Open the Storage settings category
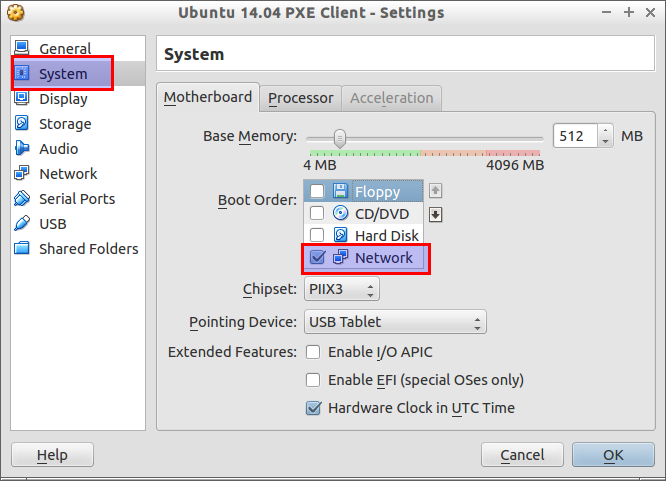 click(78, 124)
